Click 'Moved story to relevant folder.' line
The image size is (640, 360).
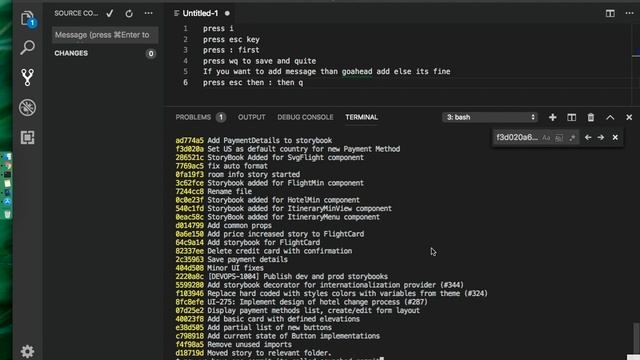[x=269, y=353]
